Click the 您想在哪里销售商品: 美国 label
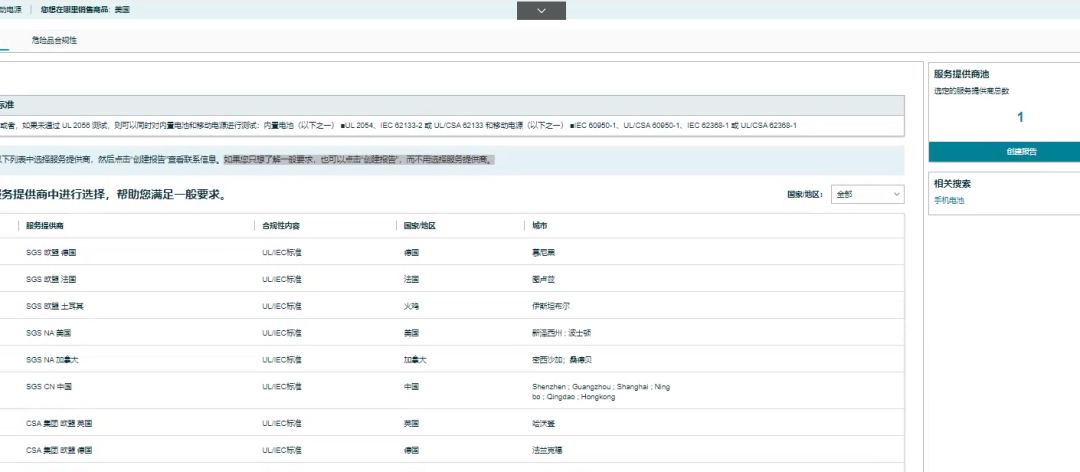The image size is (1080, 472). tap(85, 10)
